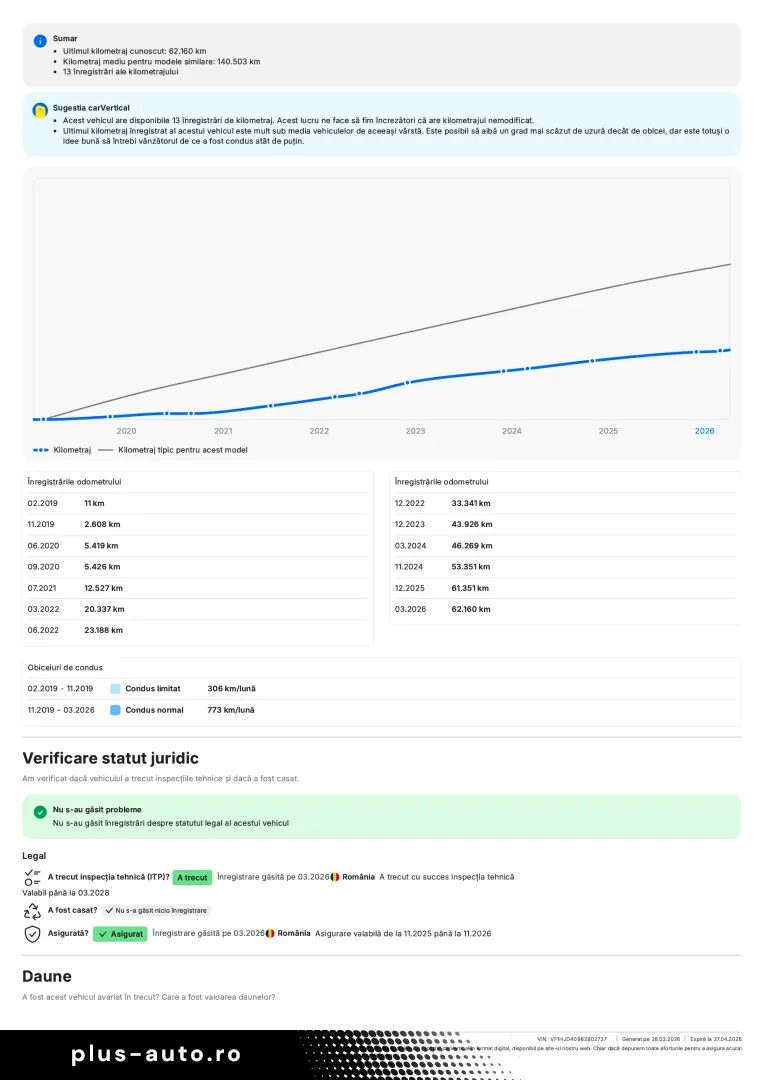Click the 'Verificare statut juridic' heading
The image size is (763, 1080).
[x=110, y=759]
